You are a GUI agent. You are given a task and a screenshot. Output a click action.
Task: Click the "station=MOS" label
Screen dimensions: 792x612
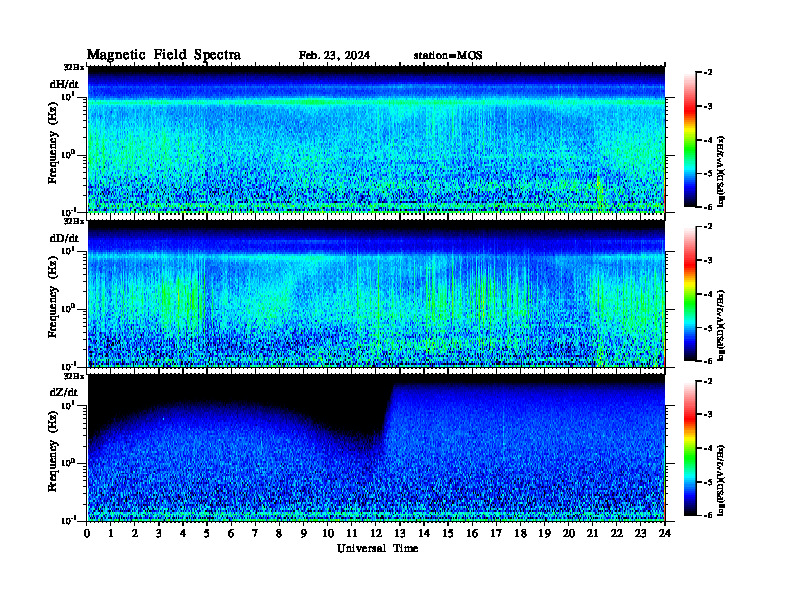click(x=448, y=56)
